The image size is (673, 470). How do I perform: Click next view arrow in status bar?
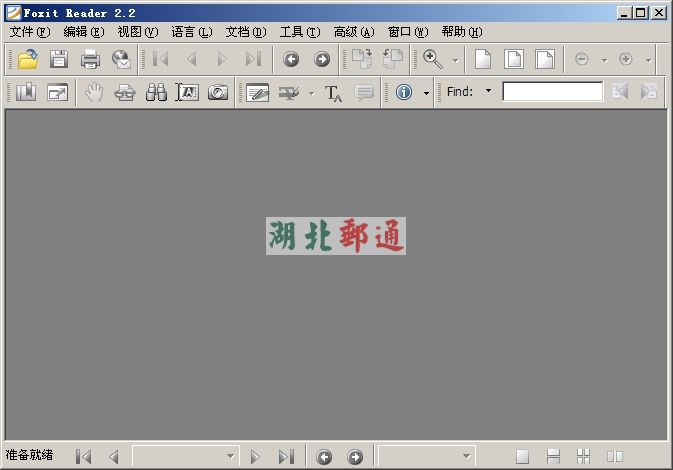tap(355, 457)
